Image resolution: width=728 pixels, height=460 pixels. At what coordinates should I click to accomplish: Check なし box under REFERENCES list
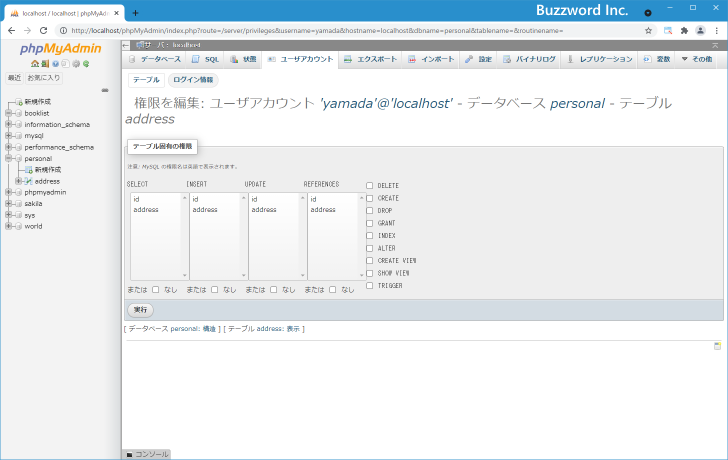point(332,290)
